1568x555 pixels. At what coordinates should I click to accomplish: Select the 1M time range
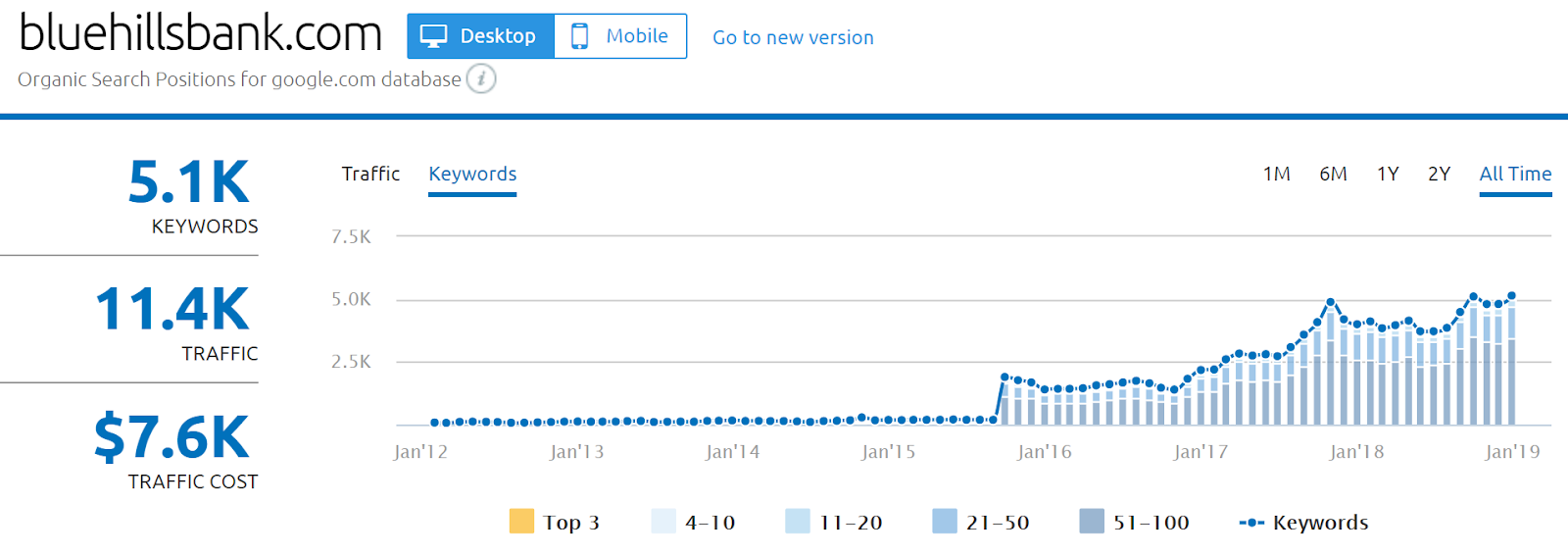(1276, 174)
